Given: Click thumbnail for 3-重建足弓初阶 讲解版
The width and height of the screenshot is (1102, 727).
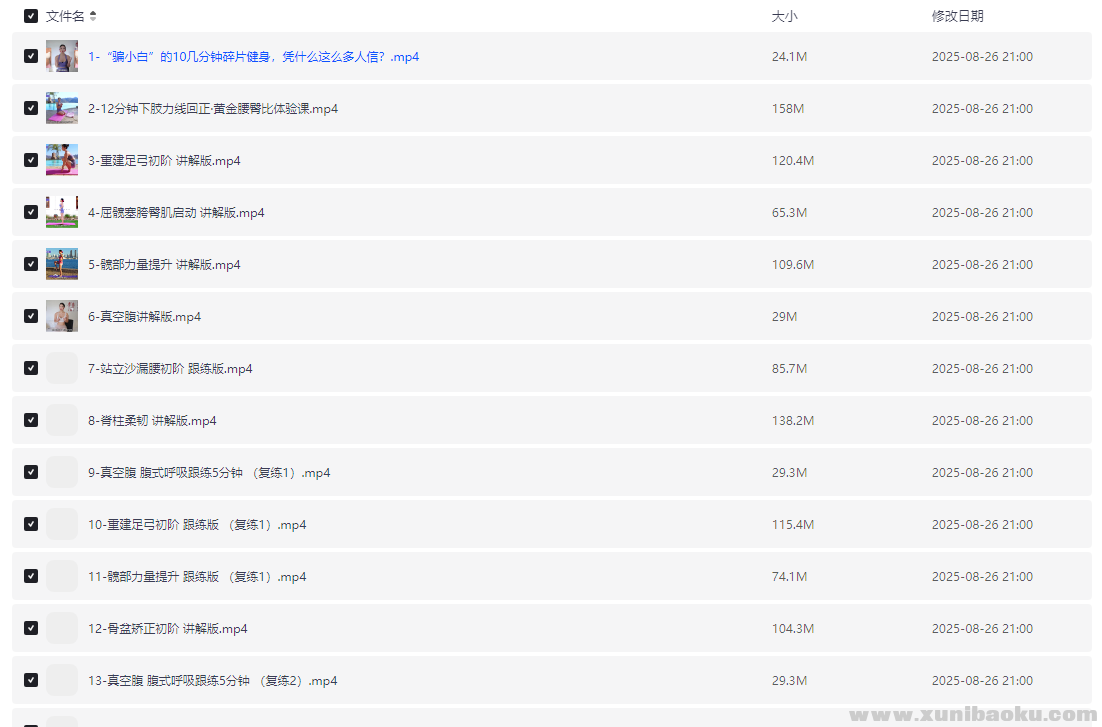Looking at the screenshot, I should [x=62, y=161].
